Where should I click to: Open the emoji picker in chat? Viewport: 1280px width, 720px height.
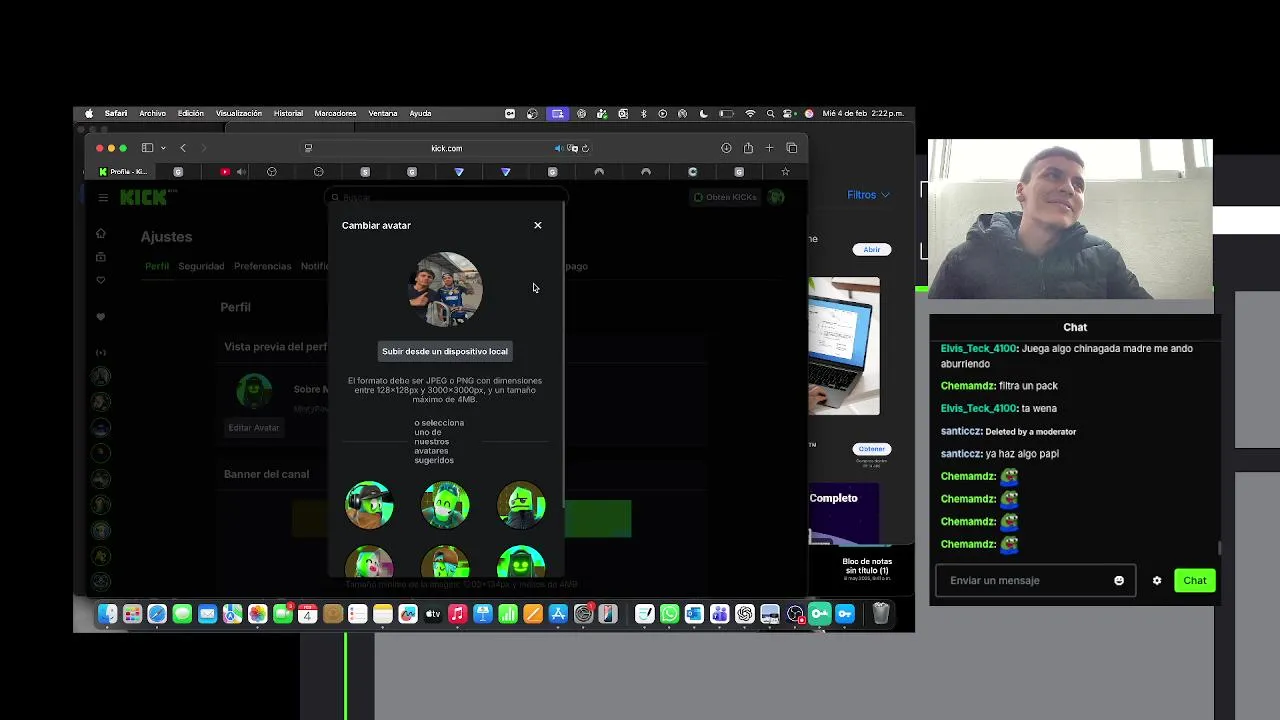pyautogui.click(x=1119, y=580)
